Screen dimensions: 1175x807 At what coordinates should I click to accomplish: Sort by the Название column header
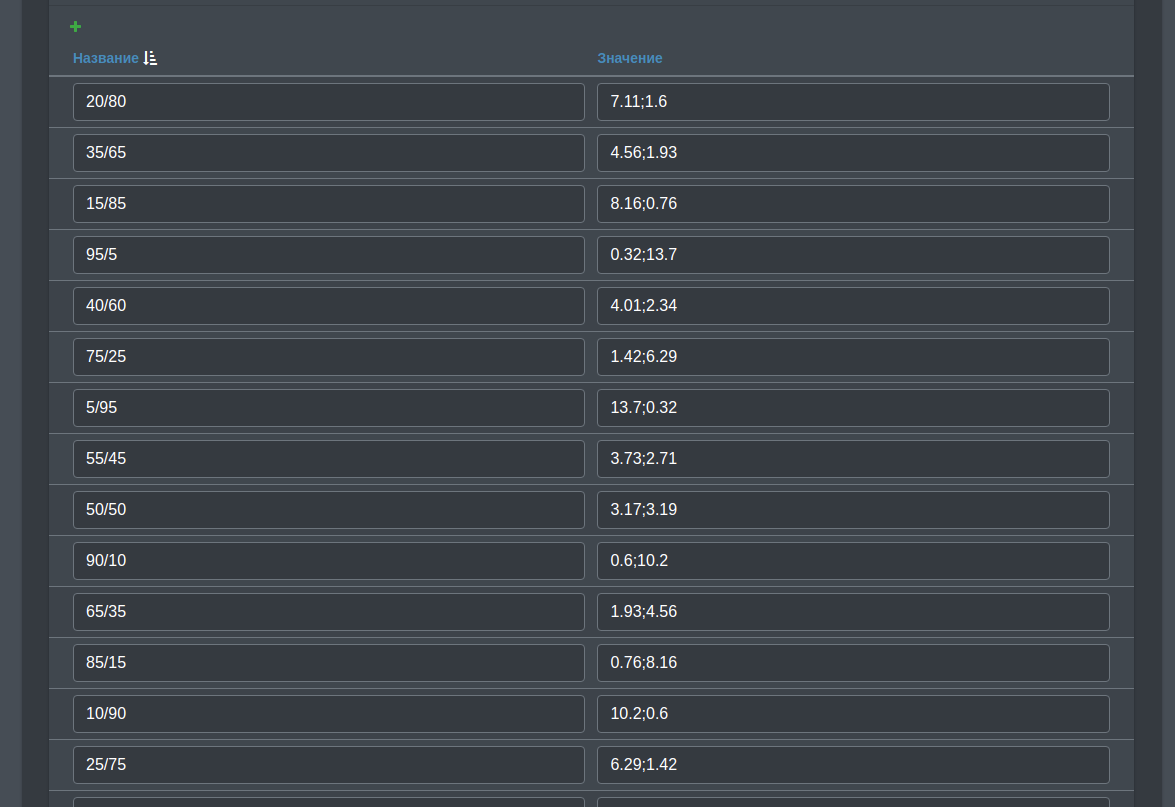(x=106, y=58)
